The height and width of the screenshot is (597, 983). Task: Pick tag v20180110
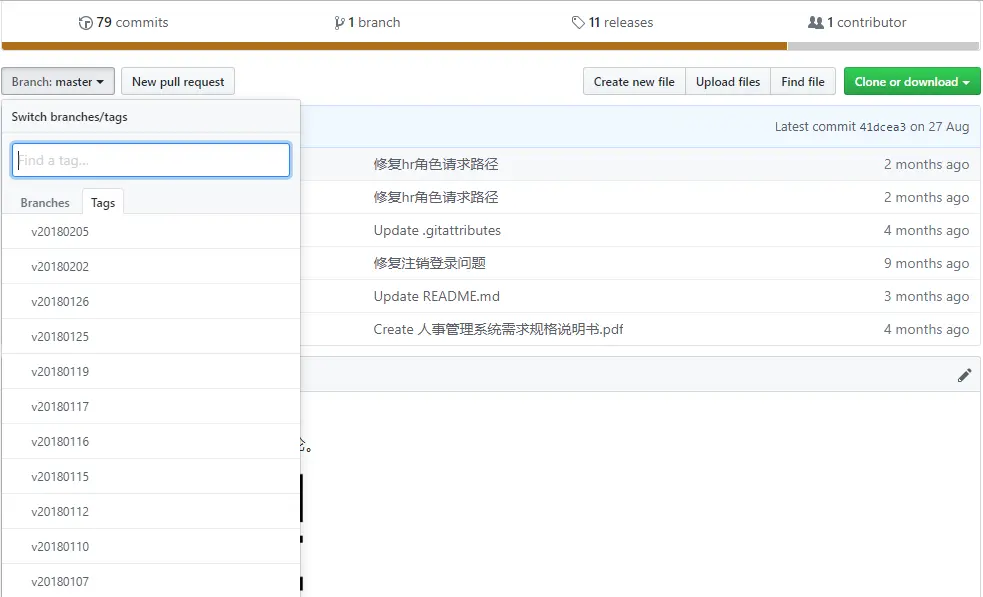point(151,547)
